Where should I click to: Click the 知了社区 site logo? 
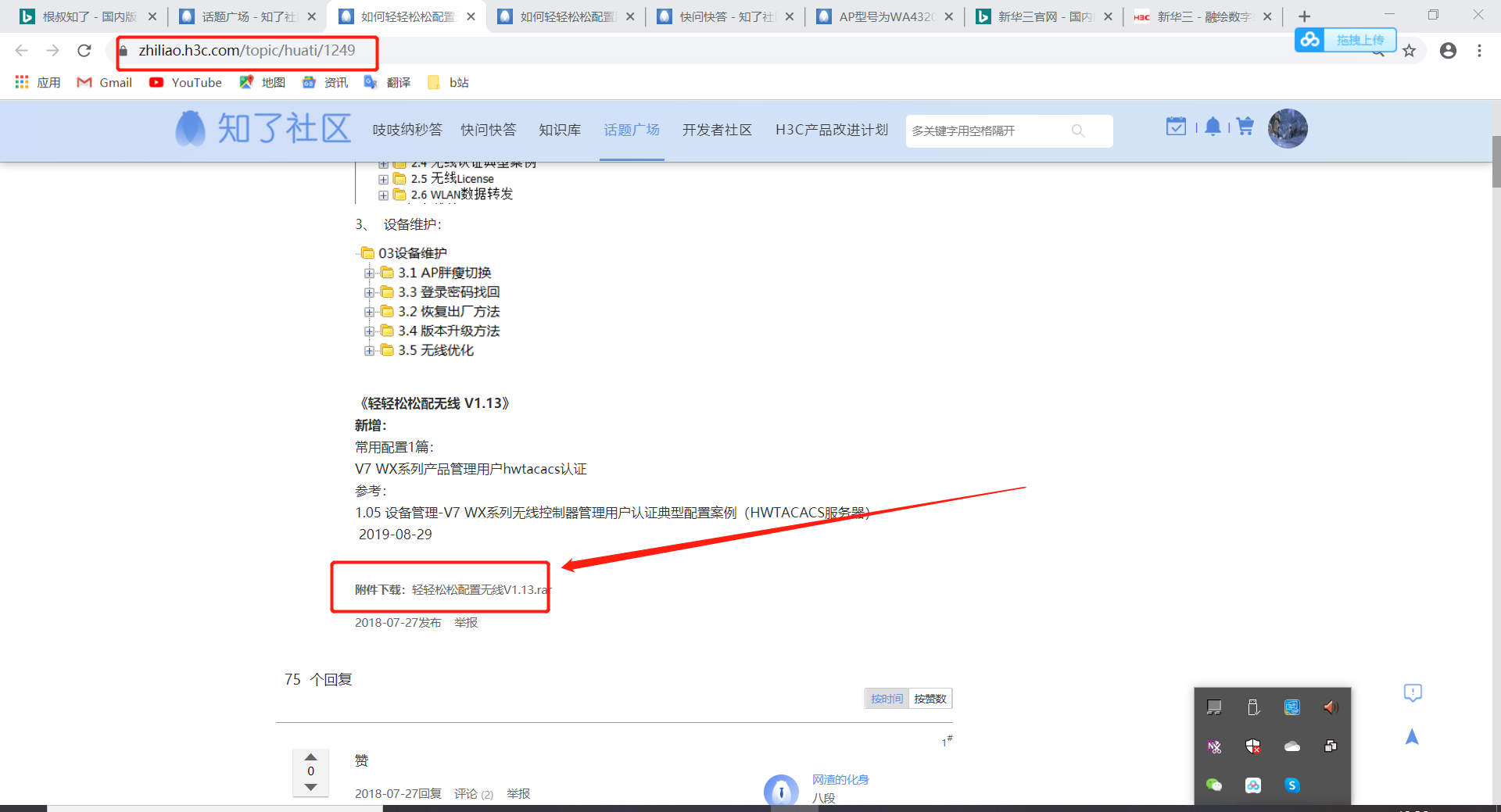(263, 128)
